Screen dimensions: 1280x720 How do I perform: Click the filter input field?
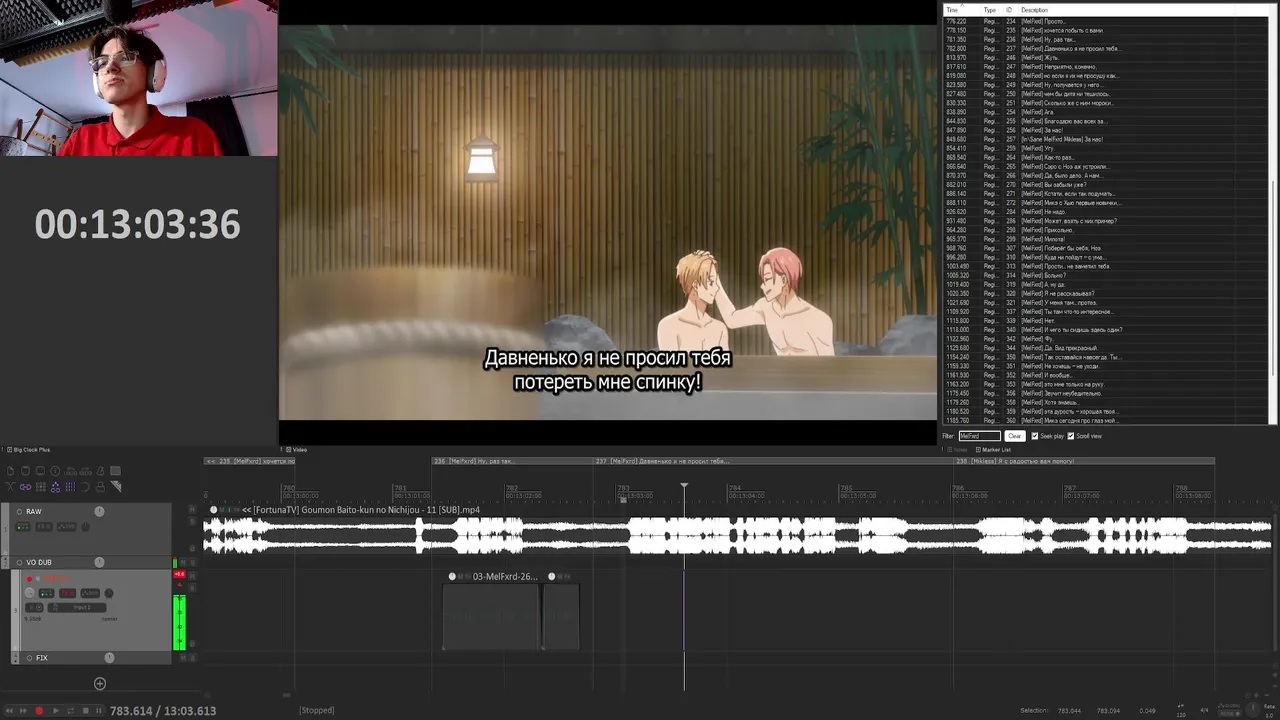click(x=979, y=436)
